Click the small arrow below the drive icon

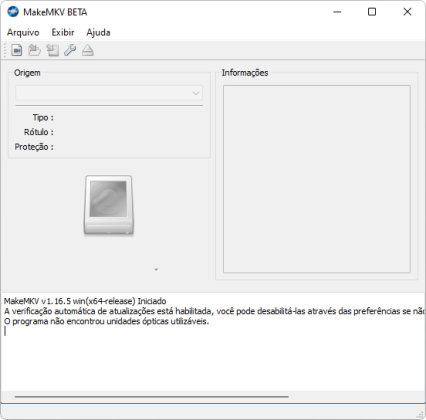pyautogui.click(x=156, y=270)
